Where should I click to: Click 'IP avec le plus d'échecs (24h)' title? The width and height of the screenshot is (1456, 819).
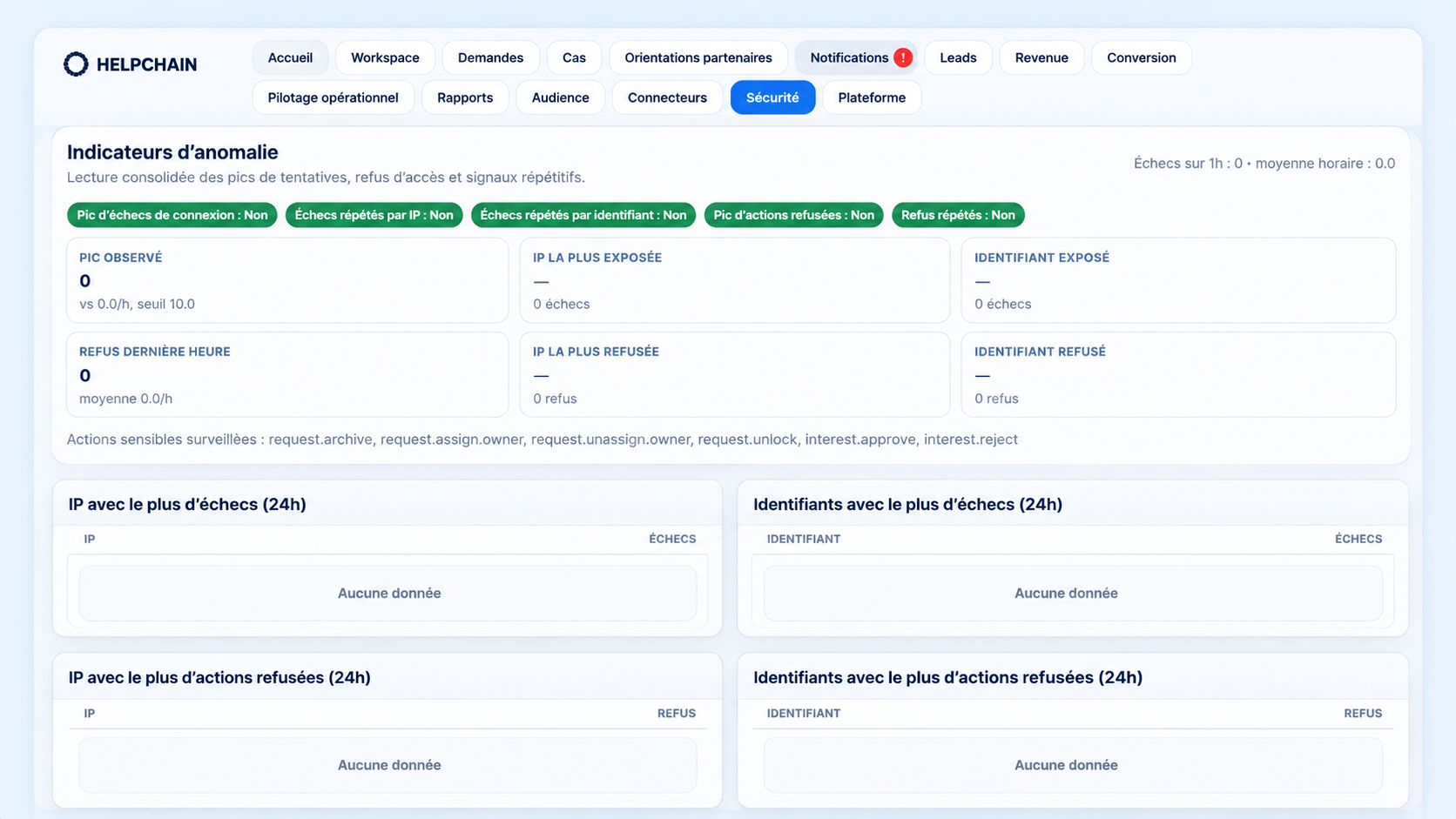187,504
